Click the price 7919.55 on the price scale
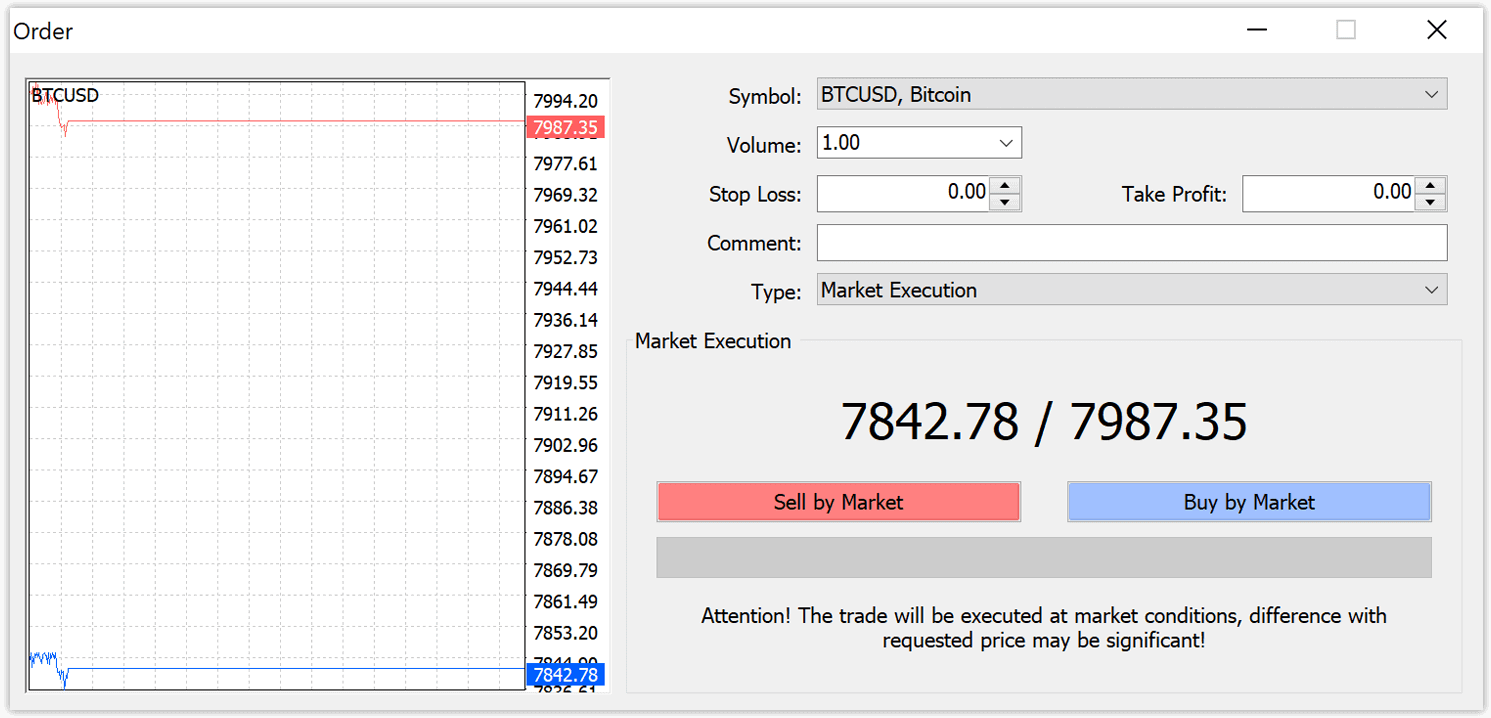The width and height of the screenshot is (1491, 718). [567, 382]
